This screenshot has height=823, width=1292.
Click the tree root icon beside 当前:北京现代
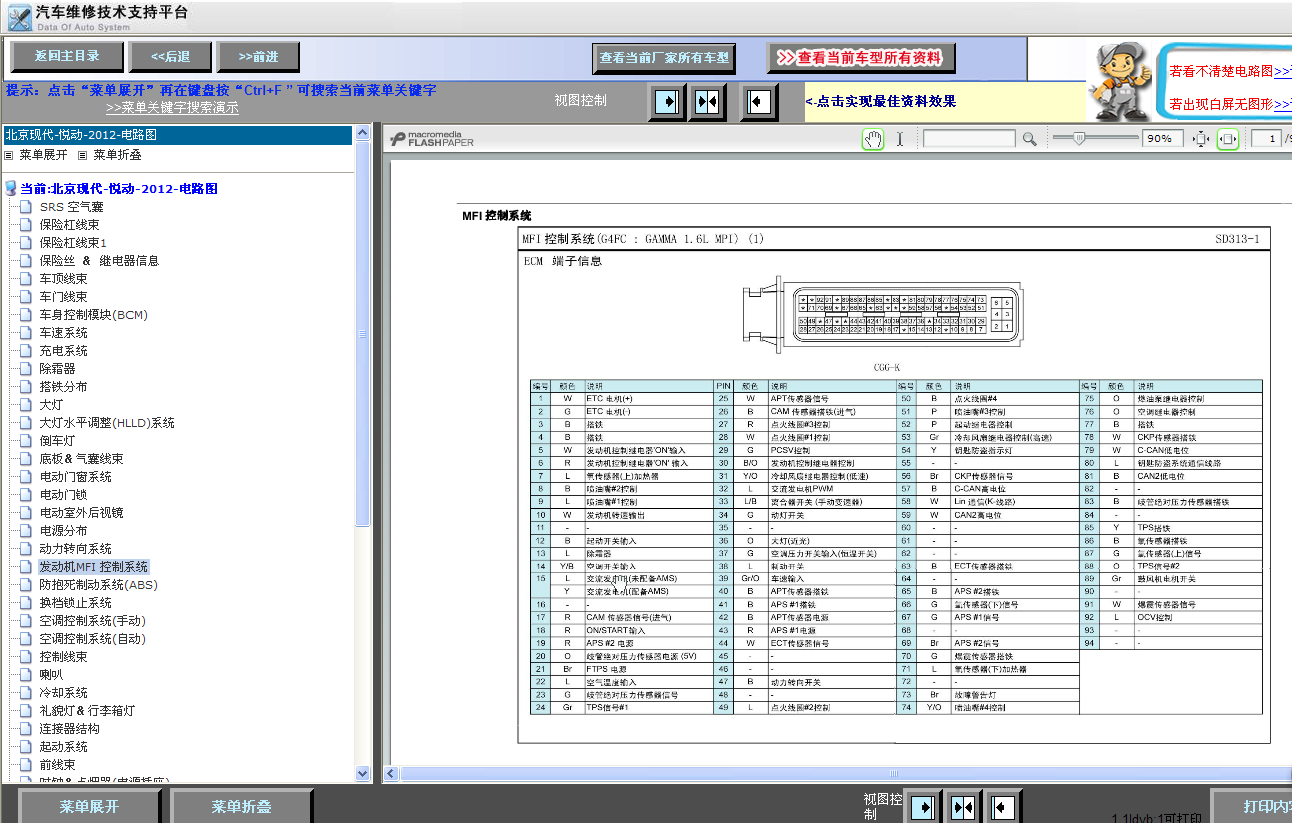tap(11, 188)
